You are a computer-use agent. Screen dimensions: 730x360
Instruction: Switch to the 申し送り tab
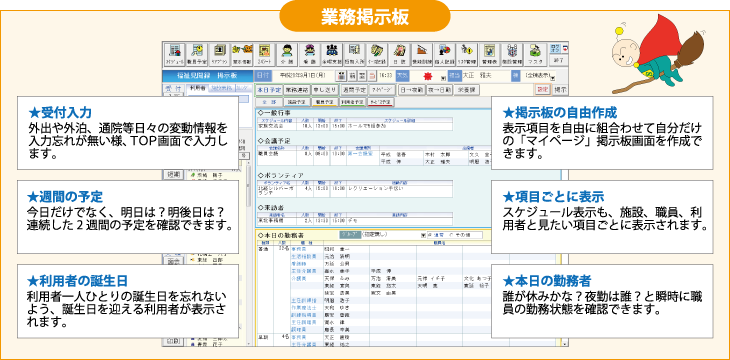pyautogui.click(x=325, y=90)
